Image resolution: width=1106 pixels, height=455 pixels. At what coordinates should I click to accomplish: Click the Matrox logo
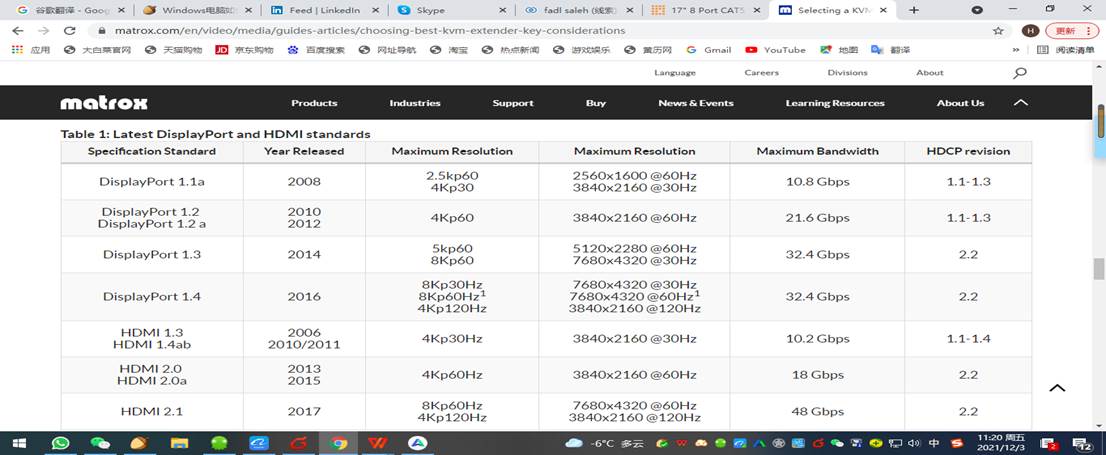pyautogui.click(x=104, y=103)
